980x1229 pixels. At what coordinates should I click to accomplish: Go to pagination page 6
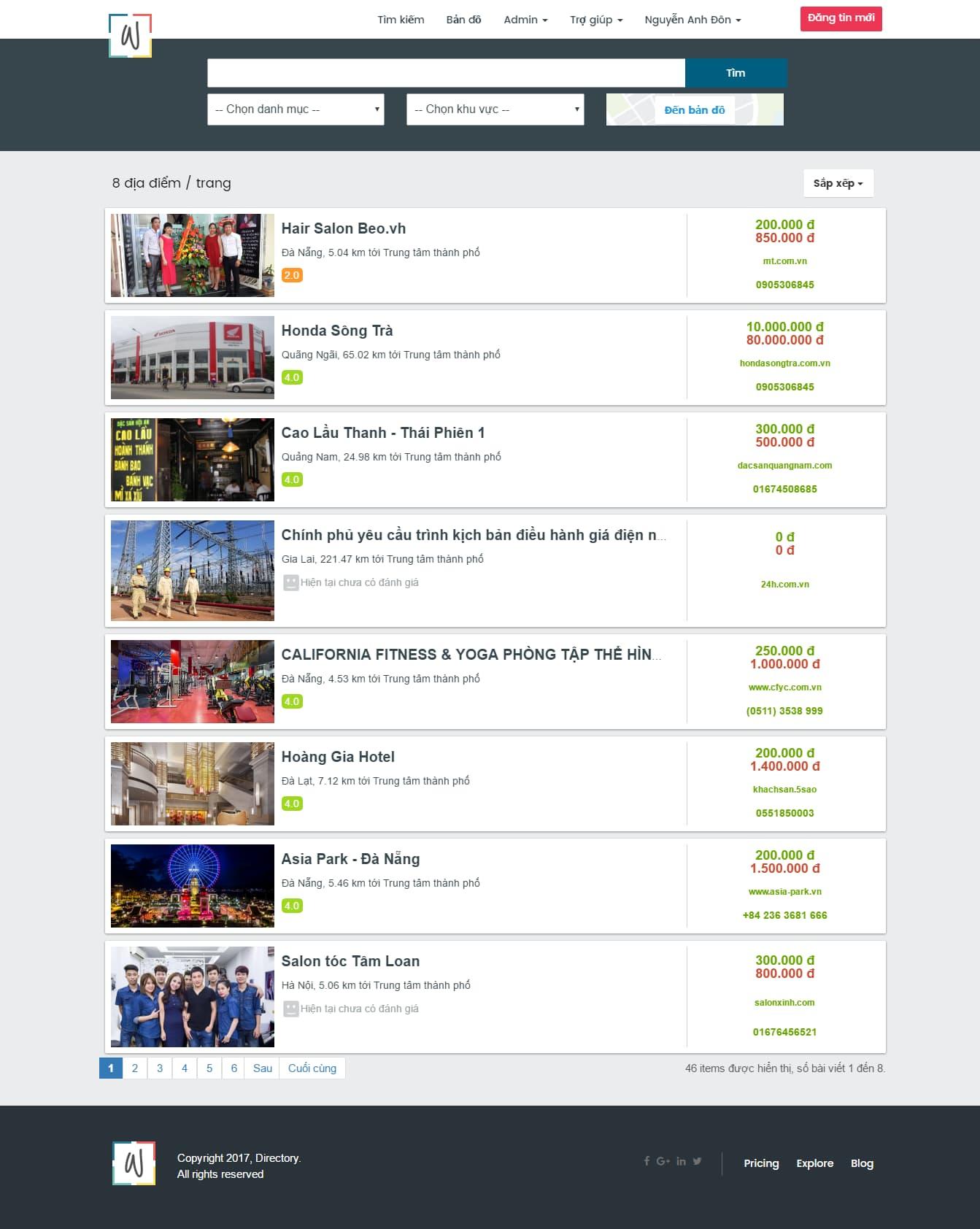point(234,1068)
